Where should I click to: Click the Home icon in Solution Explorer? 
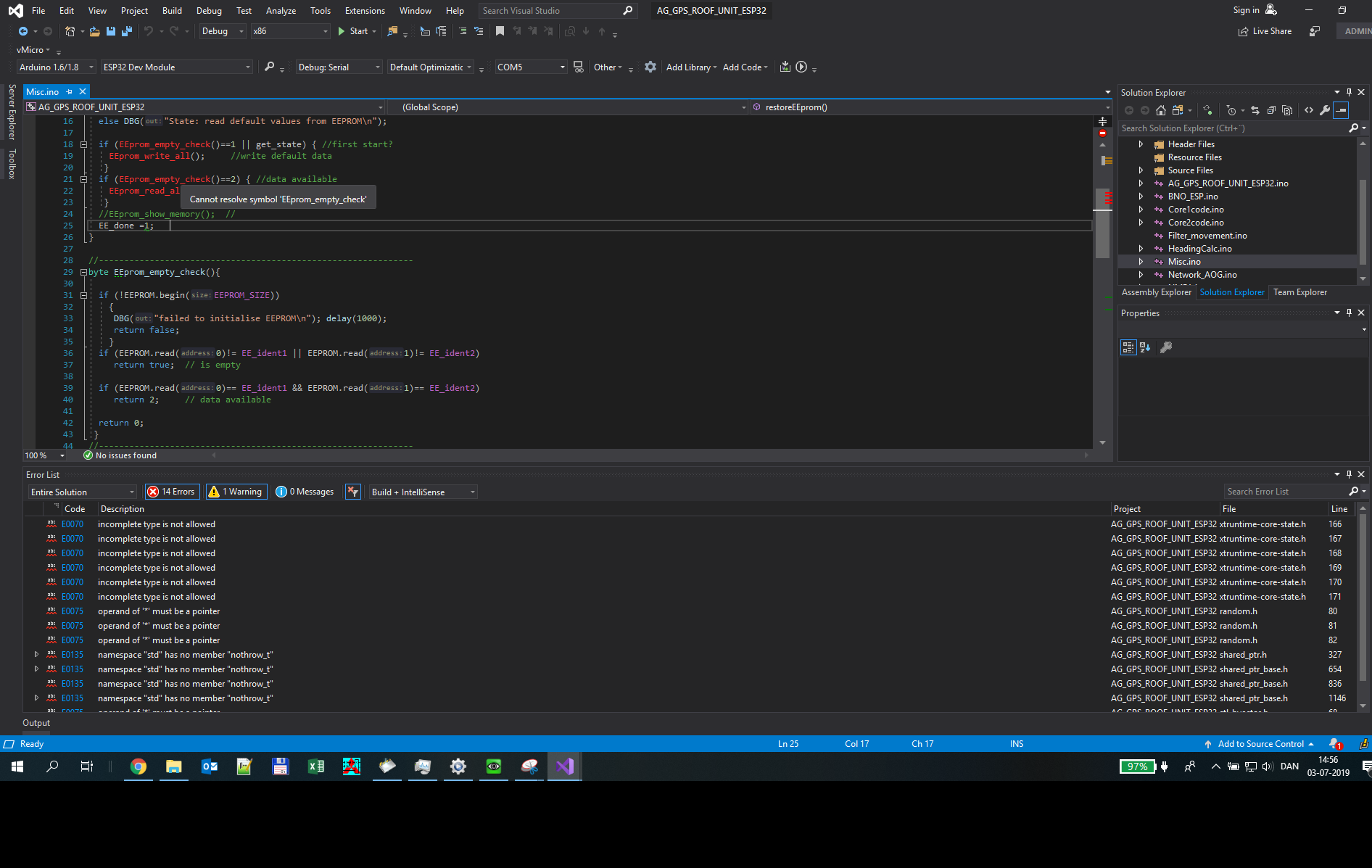click(x=1161, y=110)
